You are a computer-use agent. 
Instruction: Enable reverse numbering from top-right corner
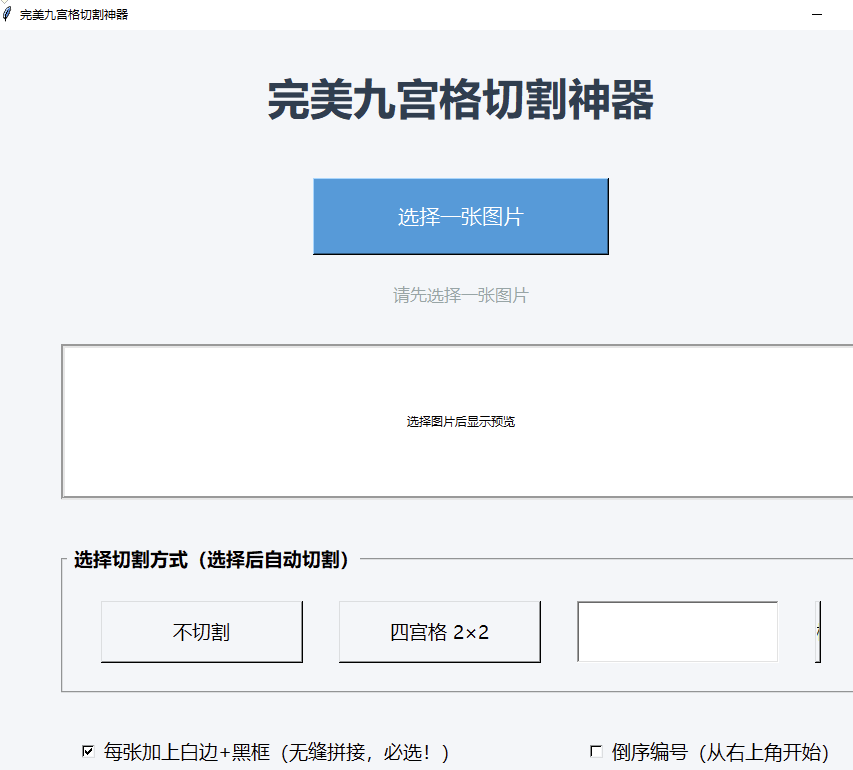click(x=596, y=752)
